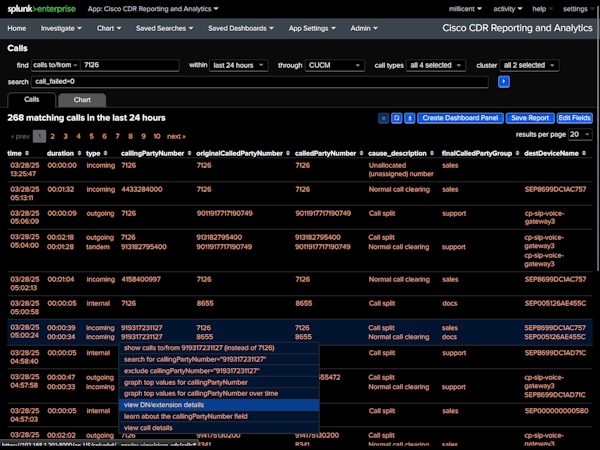Screen dimensions: 600x450
Task: Click SEP000000000580 device name
Action: pyautogui.click(x=556, y=411)
